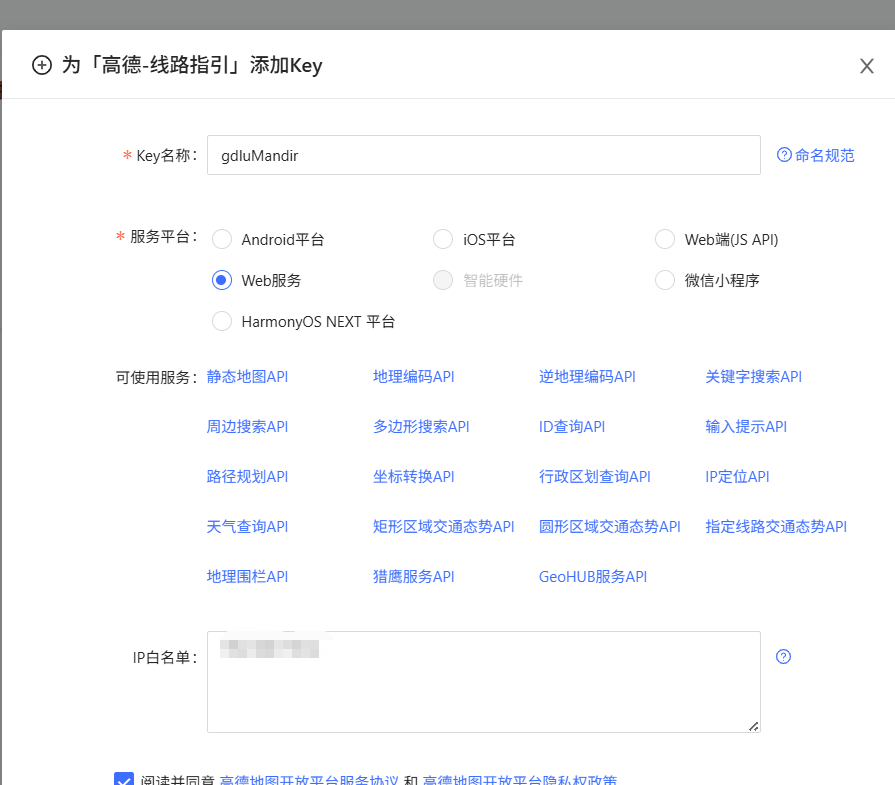
Task: Open the ID查询API link
Action: tap(572, 426)
